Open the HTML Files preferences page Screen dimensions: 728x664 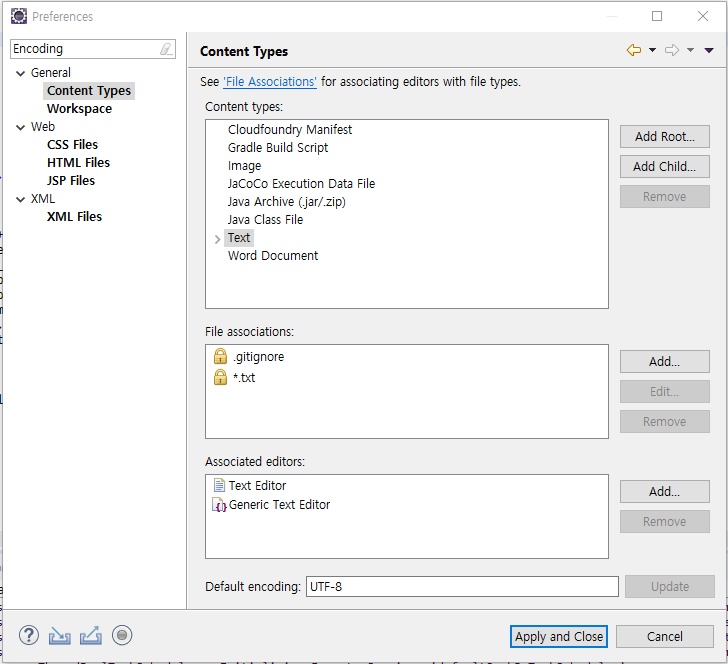tap(78, 163)
